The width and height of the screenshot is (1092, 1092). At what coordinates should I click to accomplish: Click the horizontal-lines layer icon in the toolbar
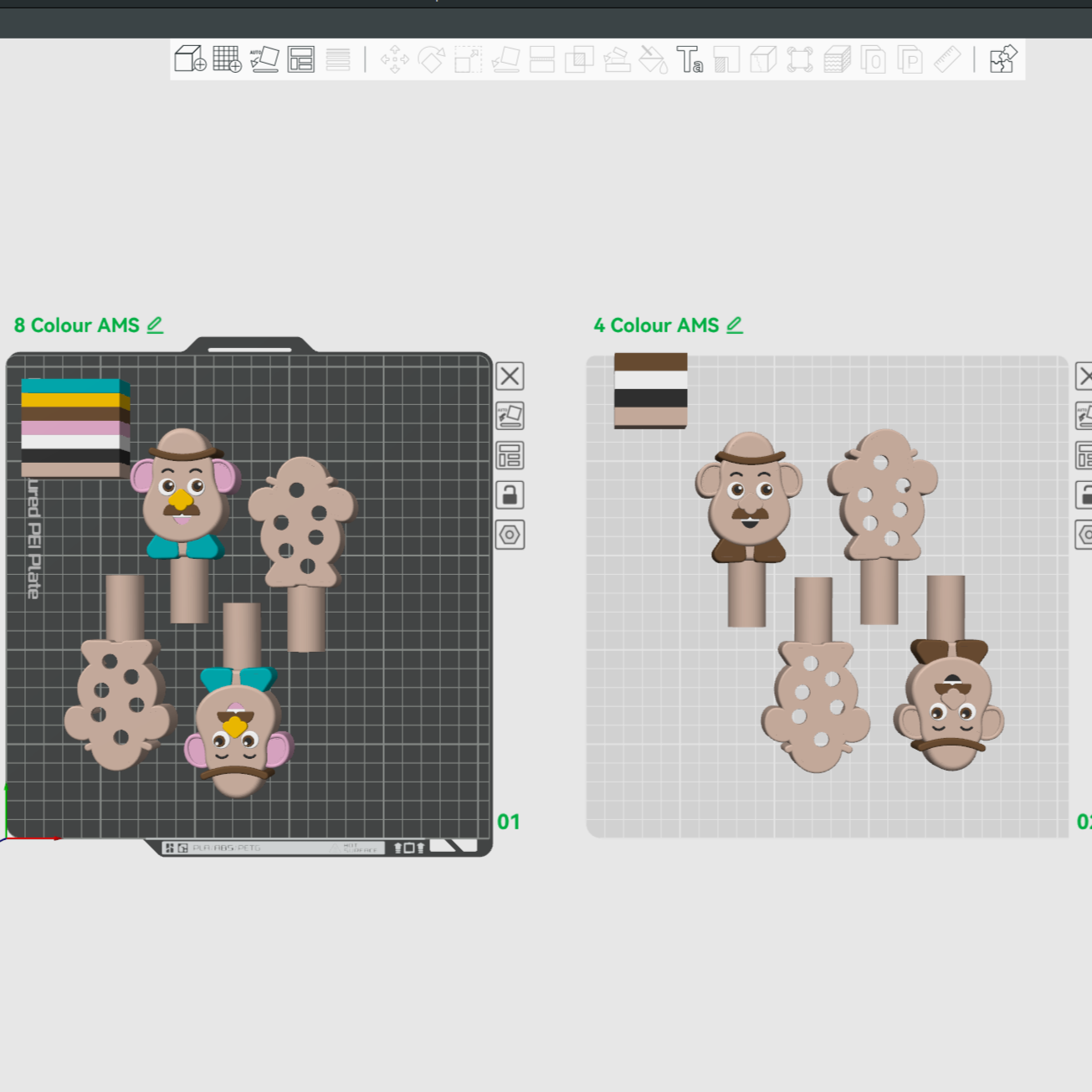338,59
